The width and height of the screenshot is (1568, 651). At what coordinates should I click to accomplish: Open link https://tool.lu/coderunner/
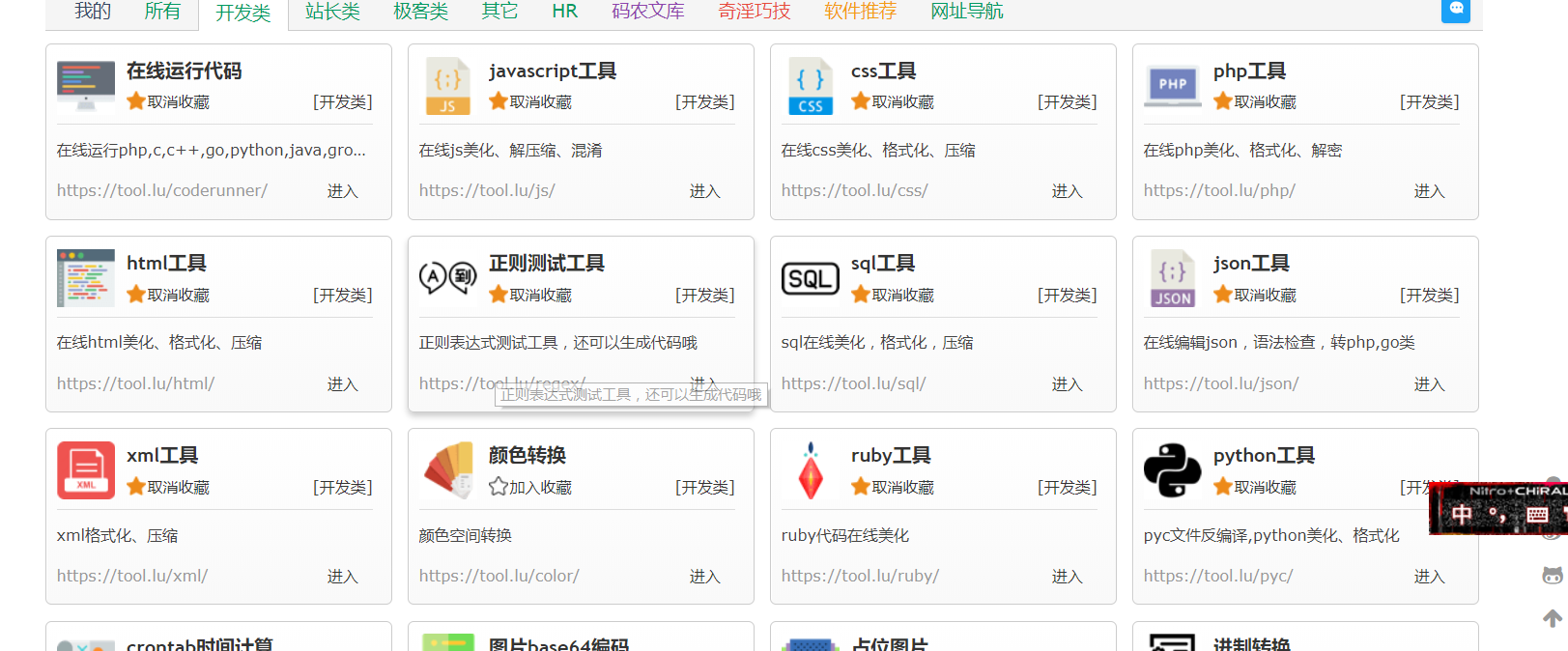coord(162,190)
